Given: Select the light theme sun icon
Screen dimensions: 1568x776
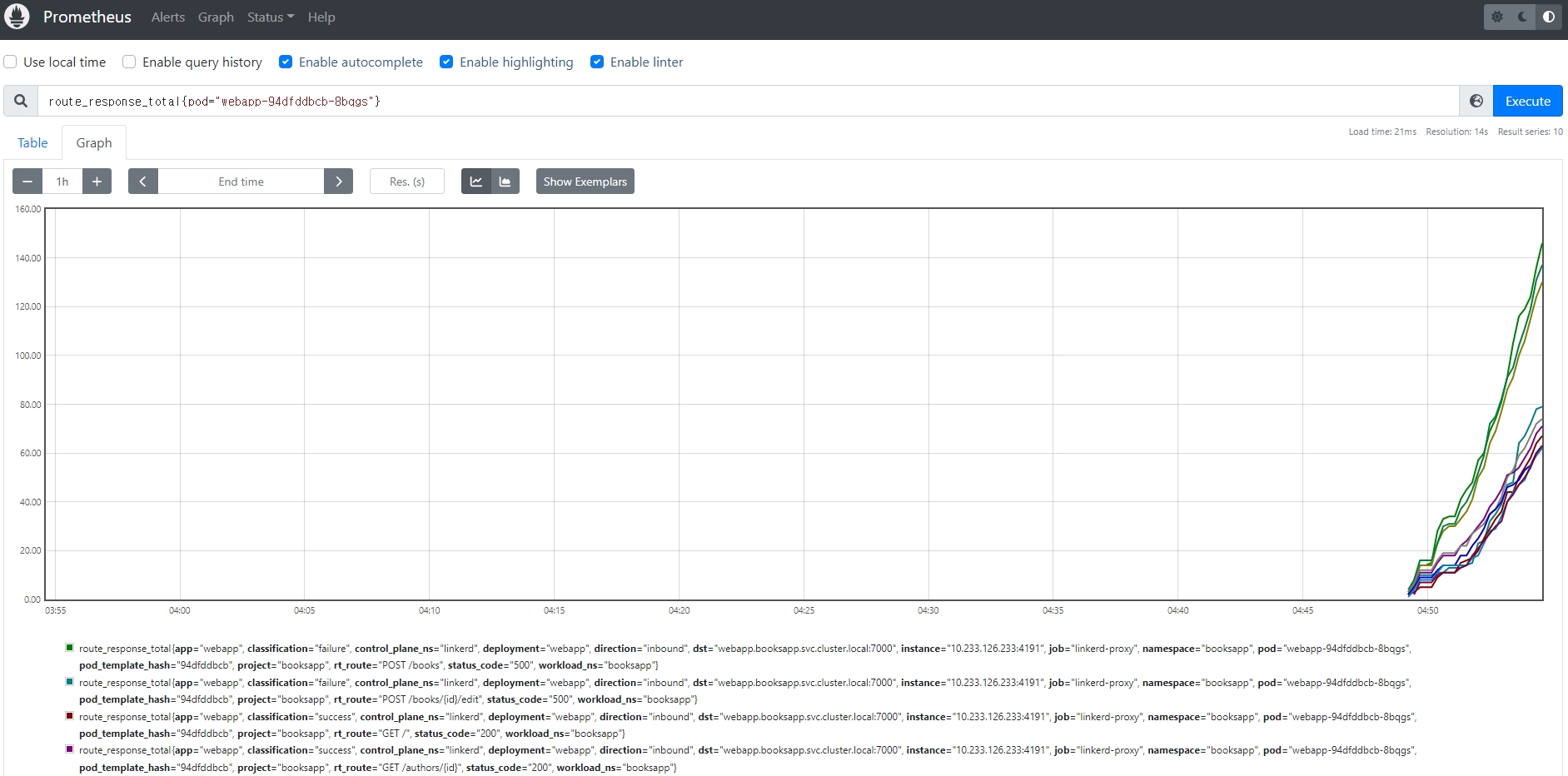Looking at the screenshot, I should [x=1497, y=17].
